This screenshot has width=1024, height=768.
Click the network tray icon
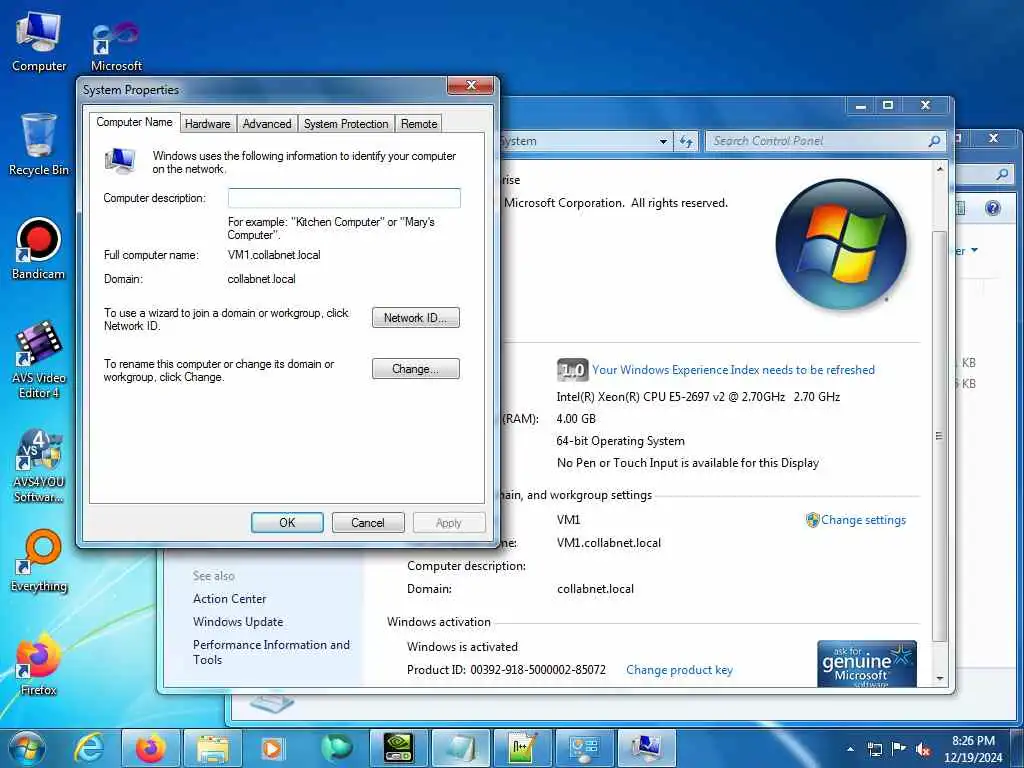tap(874, 749)
